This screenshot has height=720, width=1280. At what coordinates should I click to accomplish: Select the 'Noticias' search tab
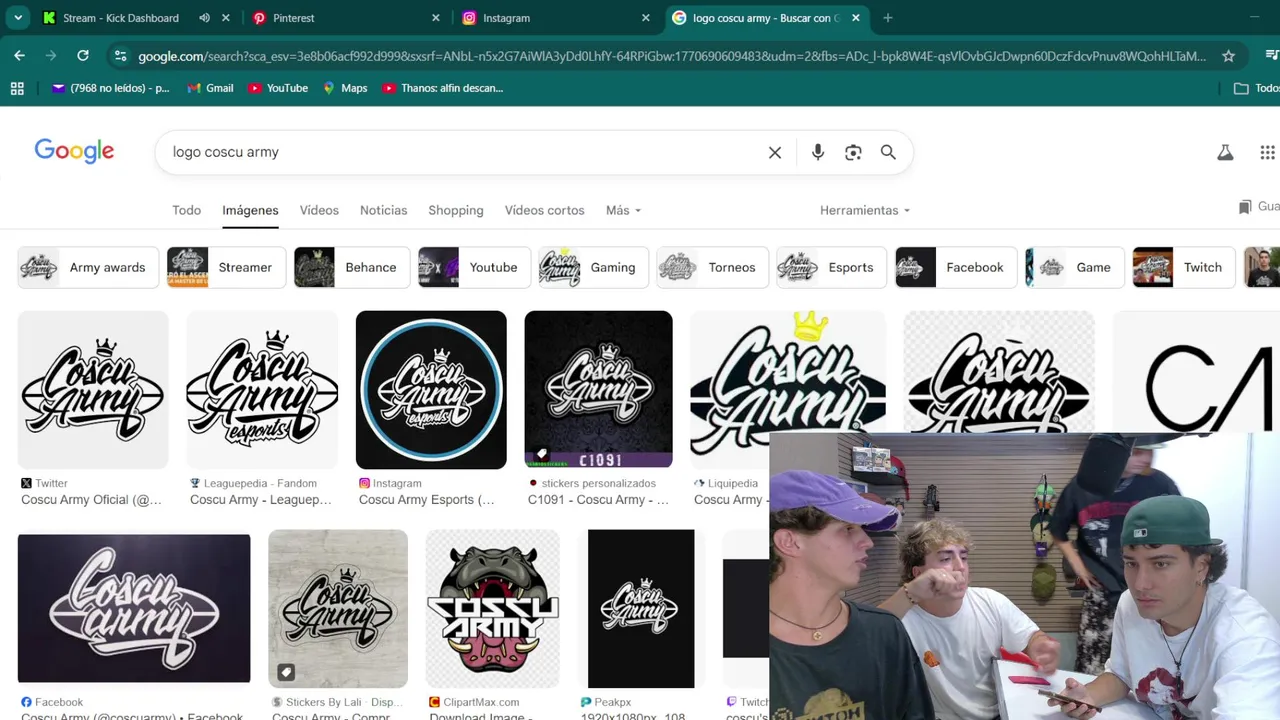[383, 210]
